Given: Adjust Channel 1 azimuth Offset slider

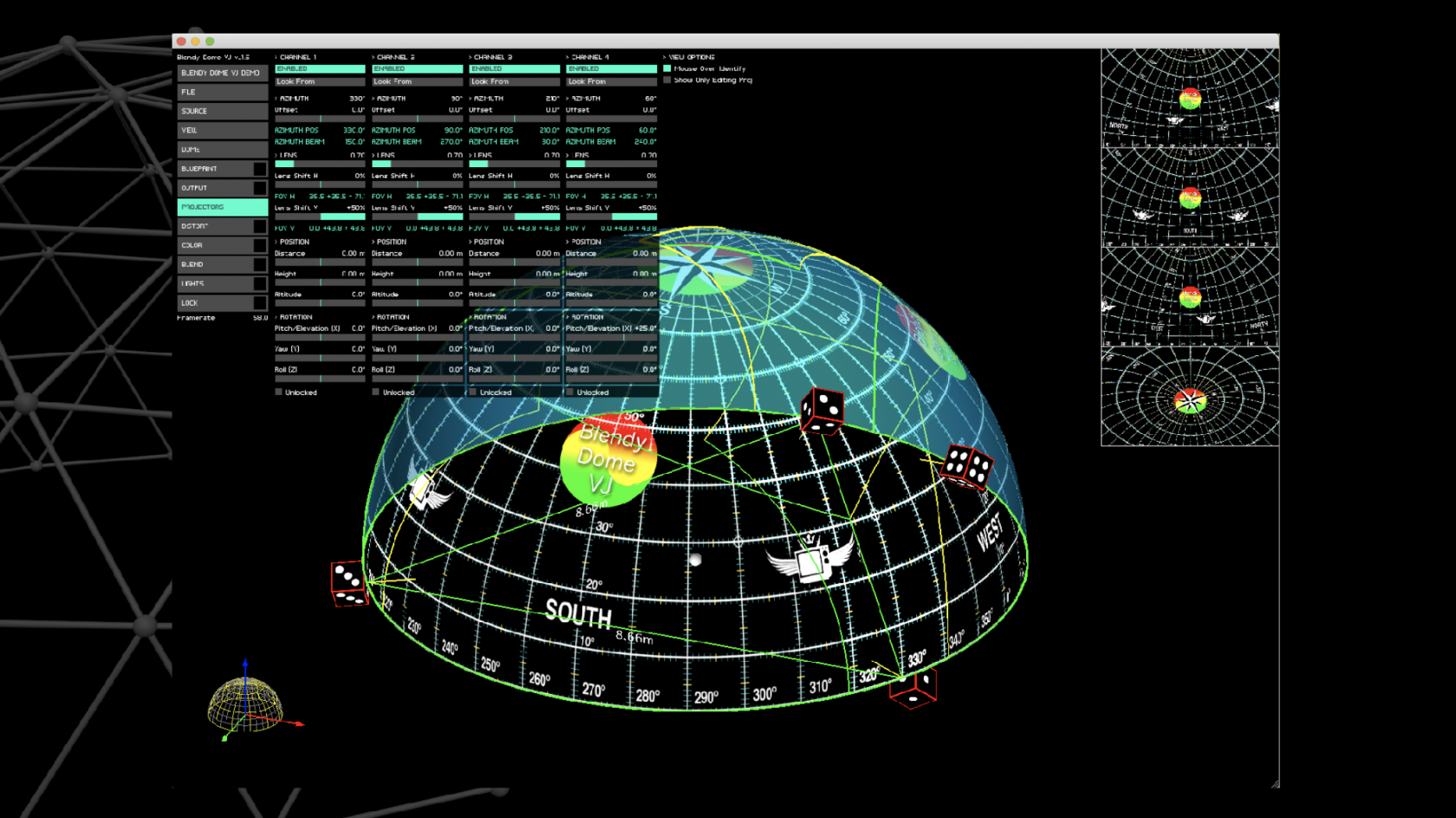Looking at the screenshot, I should (x=320, y=119).
